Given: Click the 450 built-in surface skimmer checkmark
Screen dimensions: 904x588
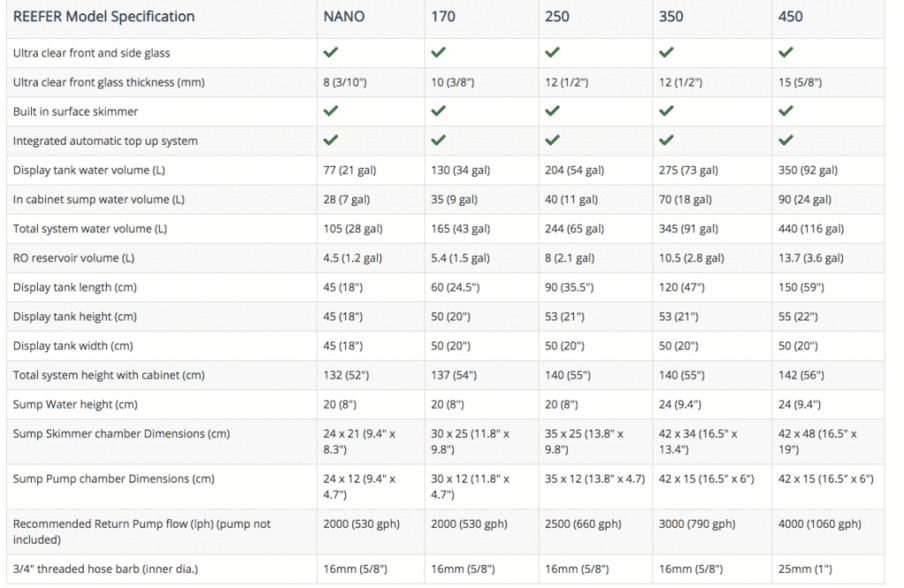Looking at the screenshot, I should tap(786, 111).
